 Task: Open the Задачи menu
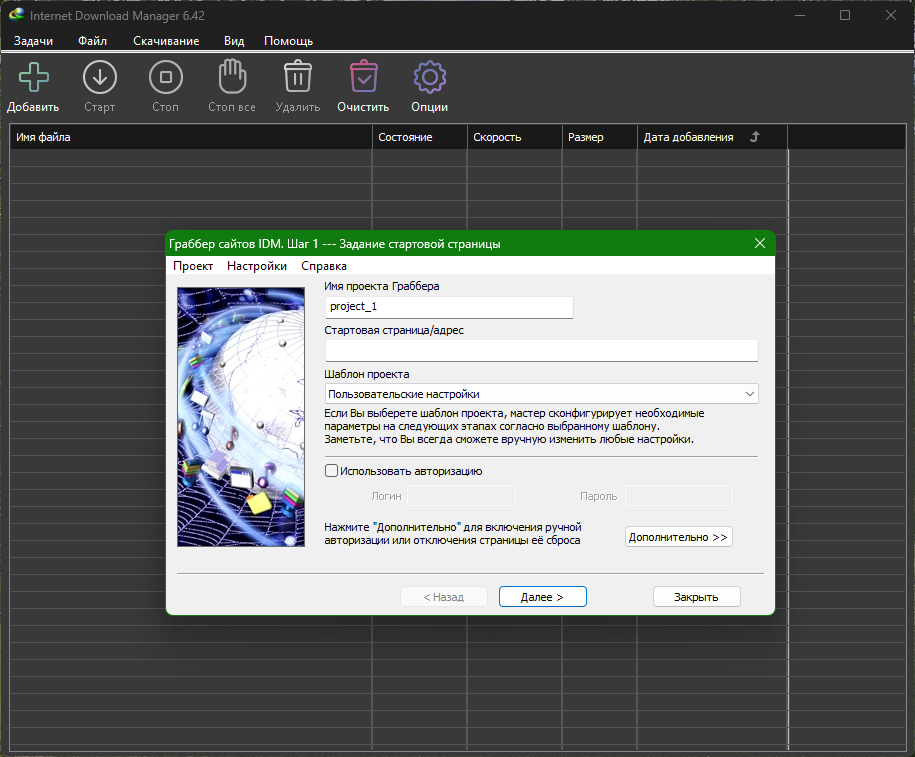coord(33,41)
